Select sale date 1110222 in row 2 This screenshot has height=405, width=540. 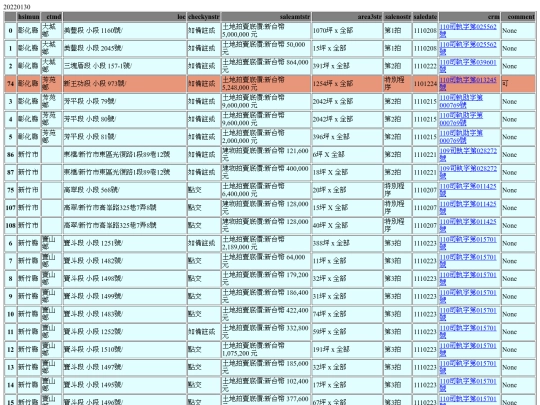[425, 66]
